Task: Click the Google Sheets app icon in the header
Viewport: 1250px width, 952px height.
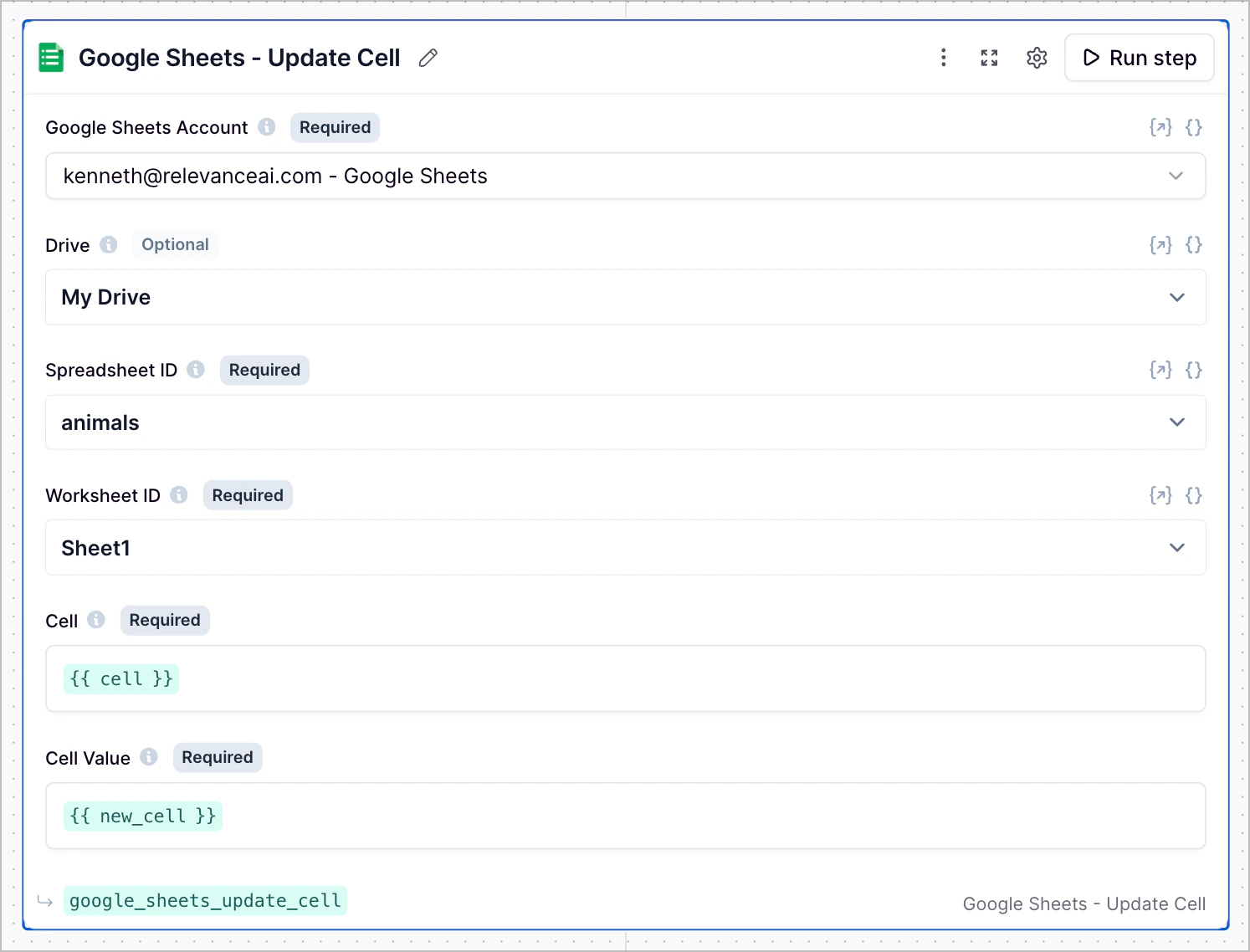Action: 51,57
